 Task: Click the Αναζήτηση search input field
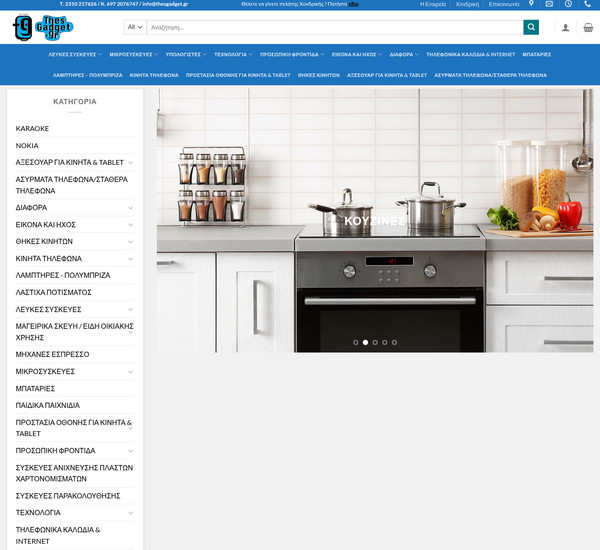[x=335, y=27]
